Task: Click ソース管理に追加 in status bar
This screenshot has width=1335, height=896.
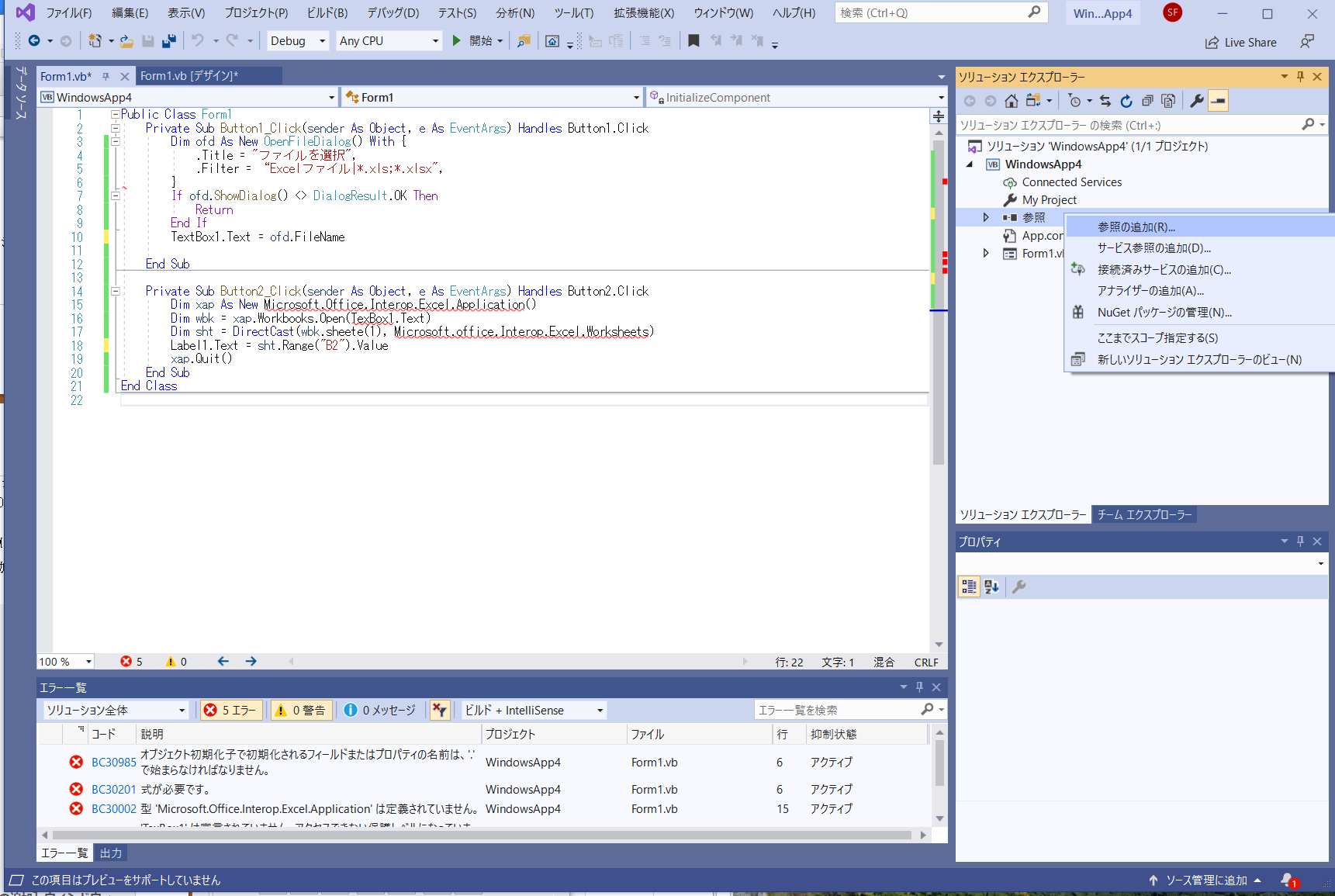Action: pyautogui.click(x=1205, y=880)
